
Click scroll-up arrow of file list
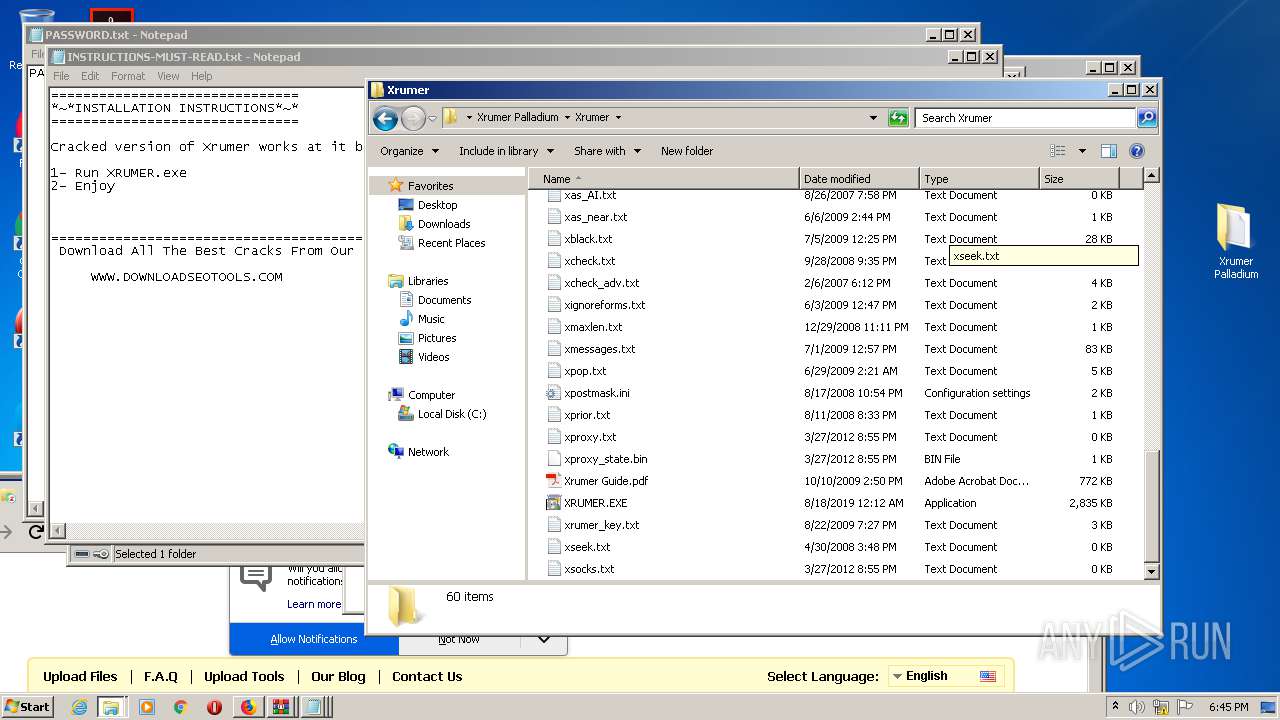(x=1151, y=176)
